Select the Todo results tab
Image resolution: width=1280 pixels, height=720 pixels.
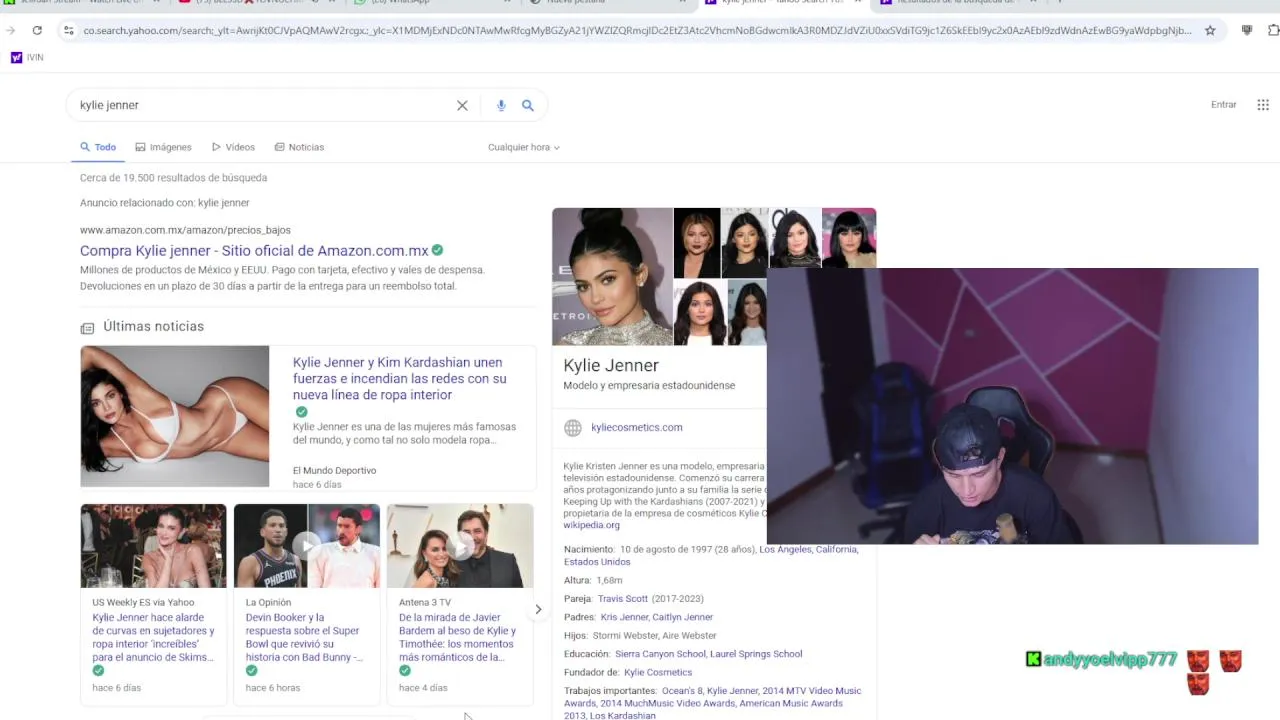pos(98,147)
